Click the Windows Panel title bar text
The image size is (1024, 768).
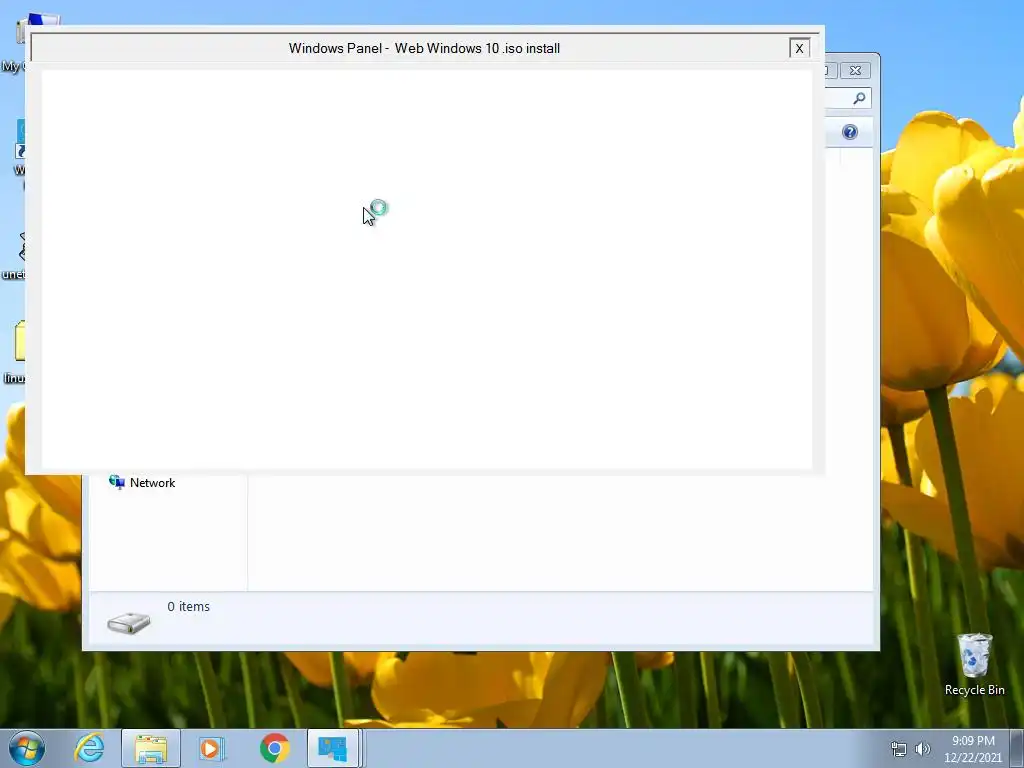tap(424, 48)
